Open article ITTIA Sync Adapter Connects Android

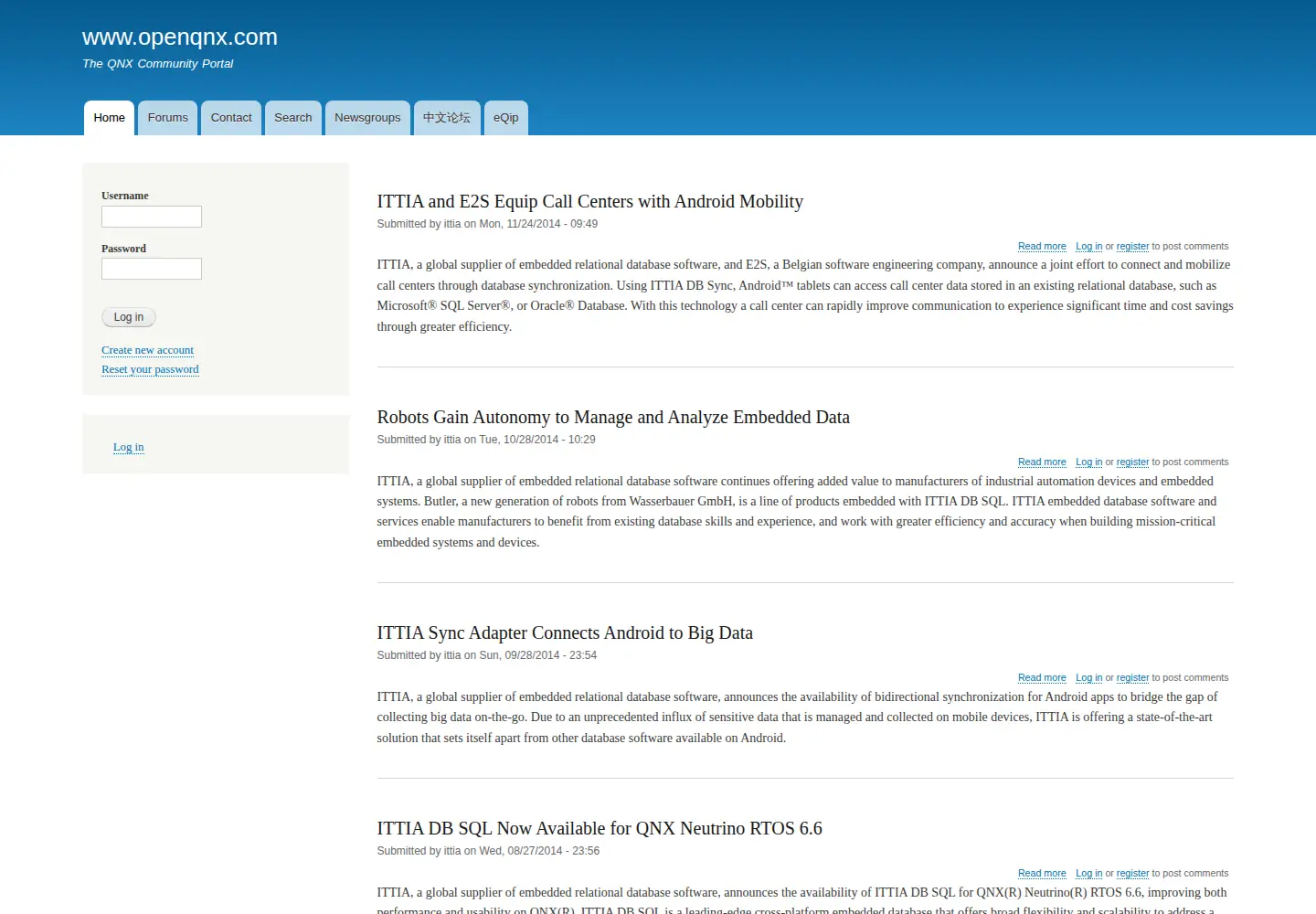565,632
